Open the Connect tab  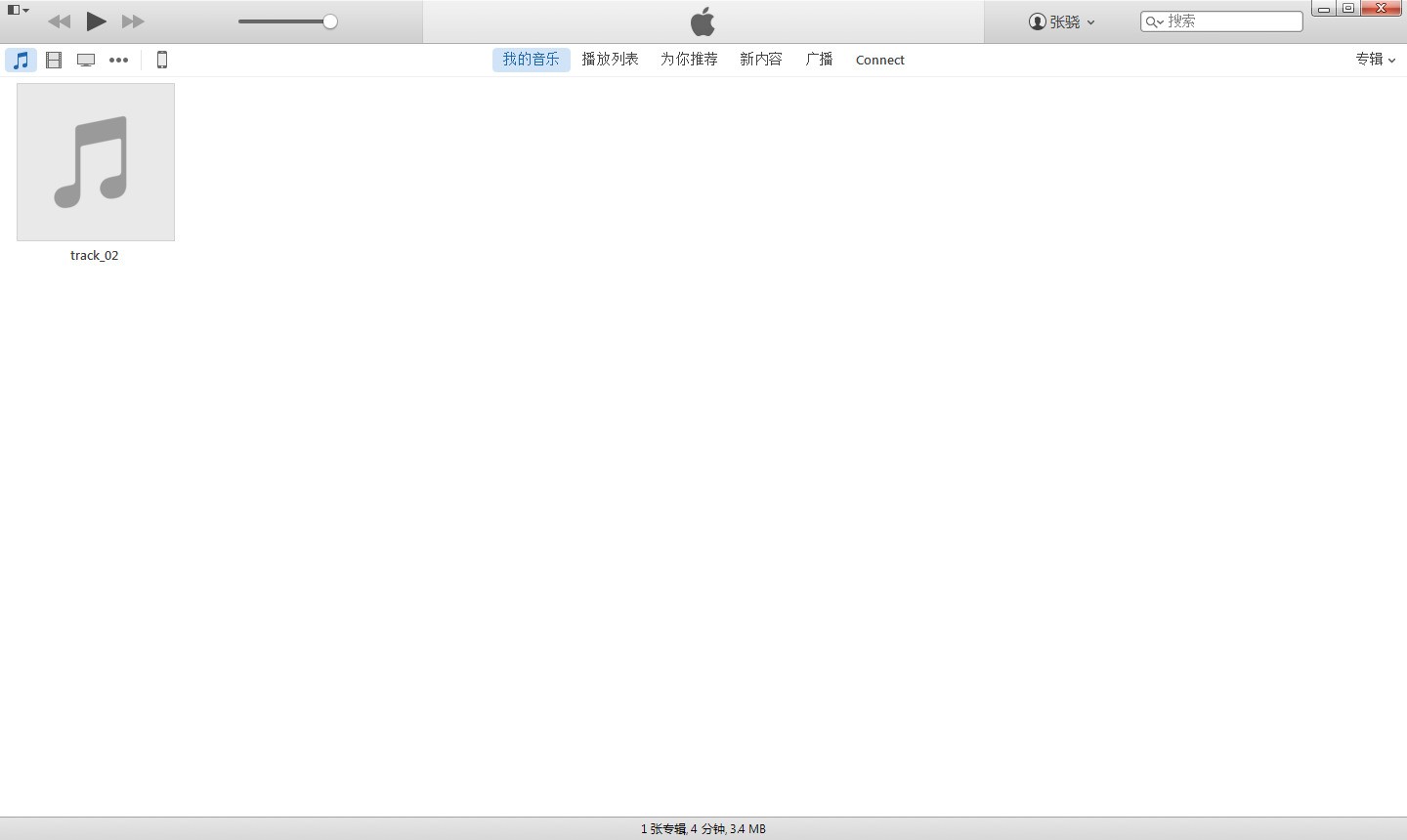coord(880,60)
